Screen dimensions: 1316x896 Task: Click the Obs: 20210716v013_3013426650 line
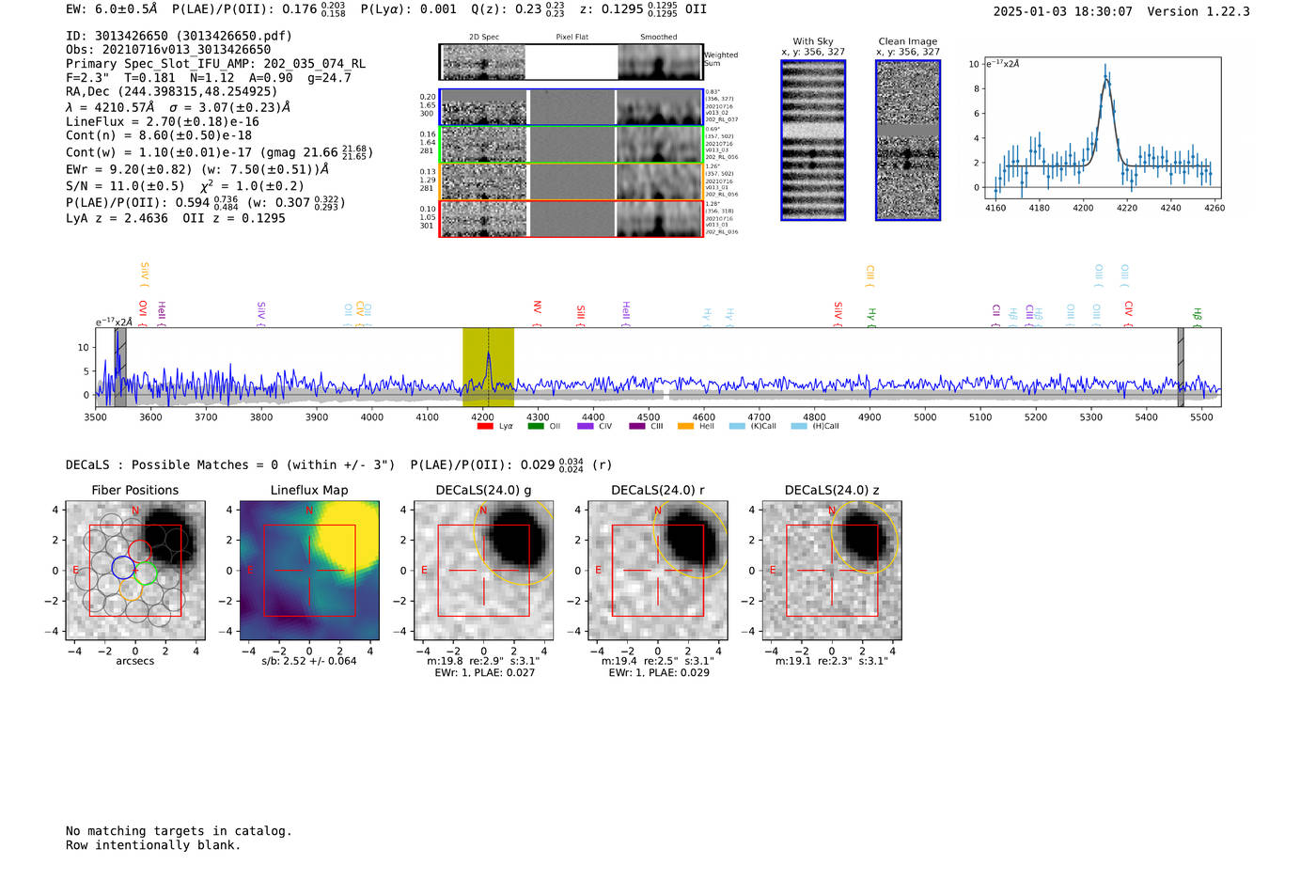168,50
